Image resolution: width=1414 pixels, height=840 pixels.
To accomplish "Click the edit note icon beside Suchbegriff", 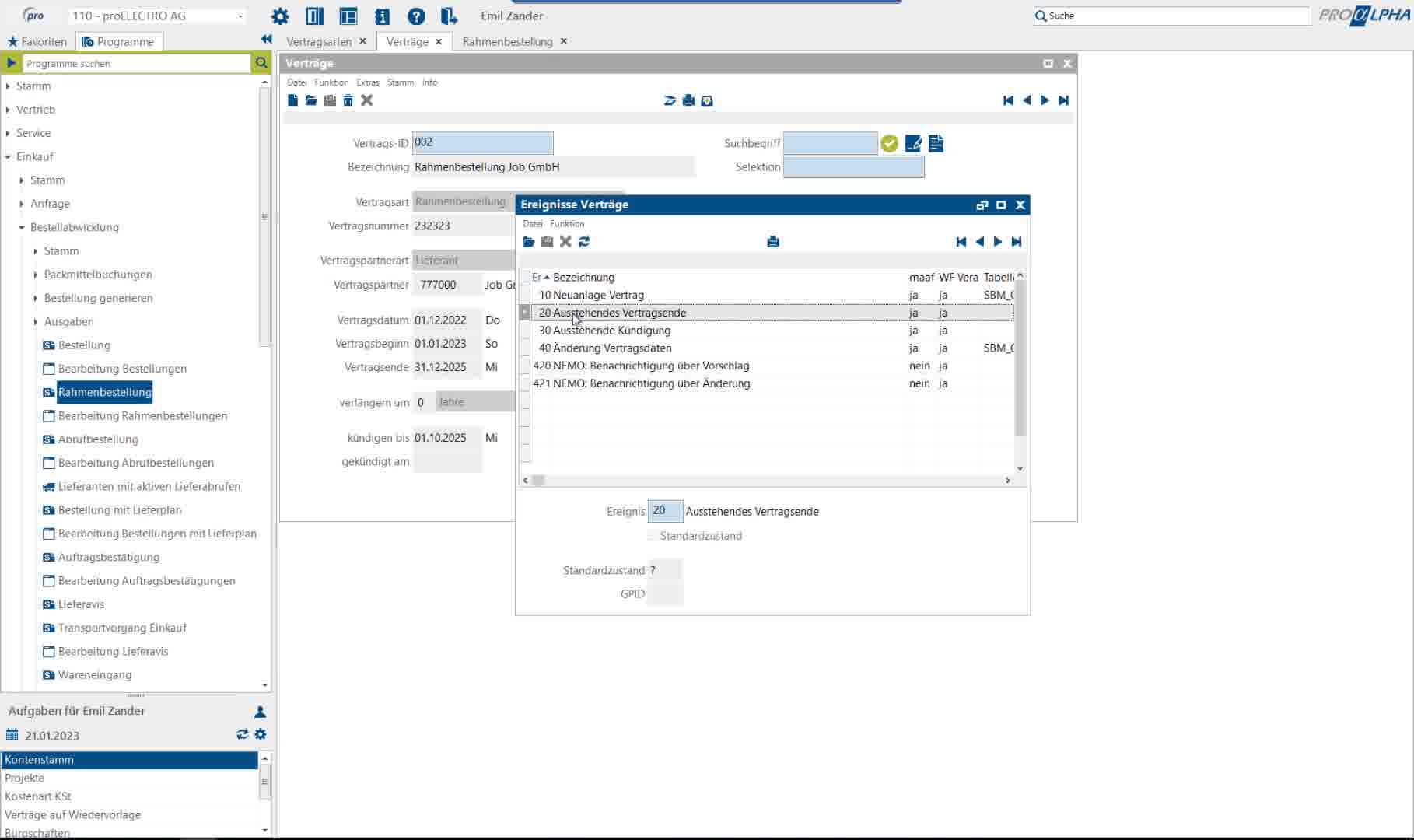I will 913,143.
